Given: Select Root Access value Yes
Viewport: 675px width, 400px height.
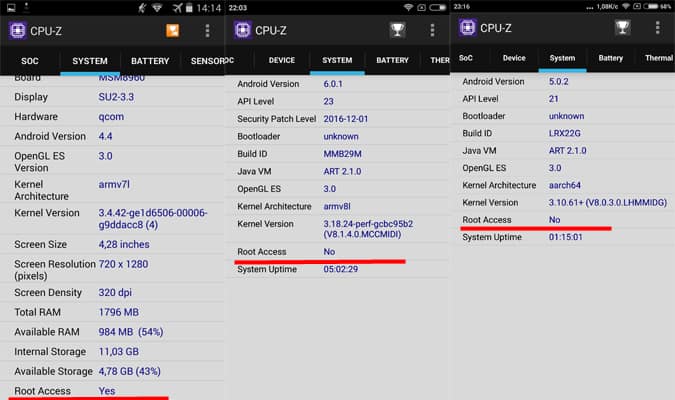Looking at the screenshot, I should [x=107, y=391].
